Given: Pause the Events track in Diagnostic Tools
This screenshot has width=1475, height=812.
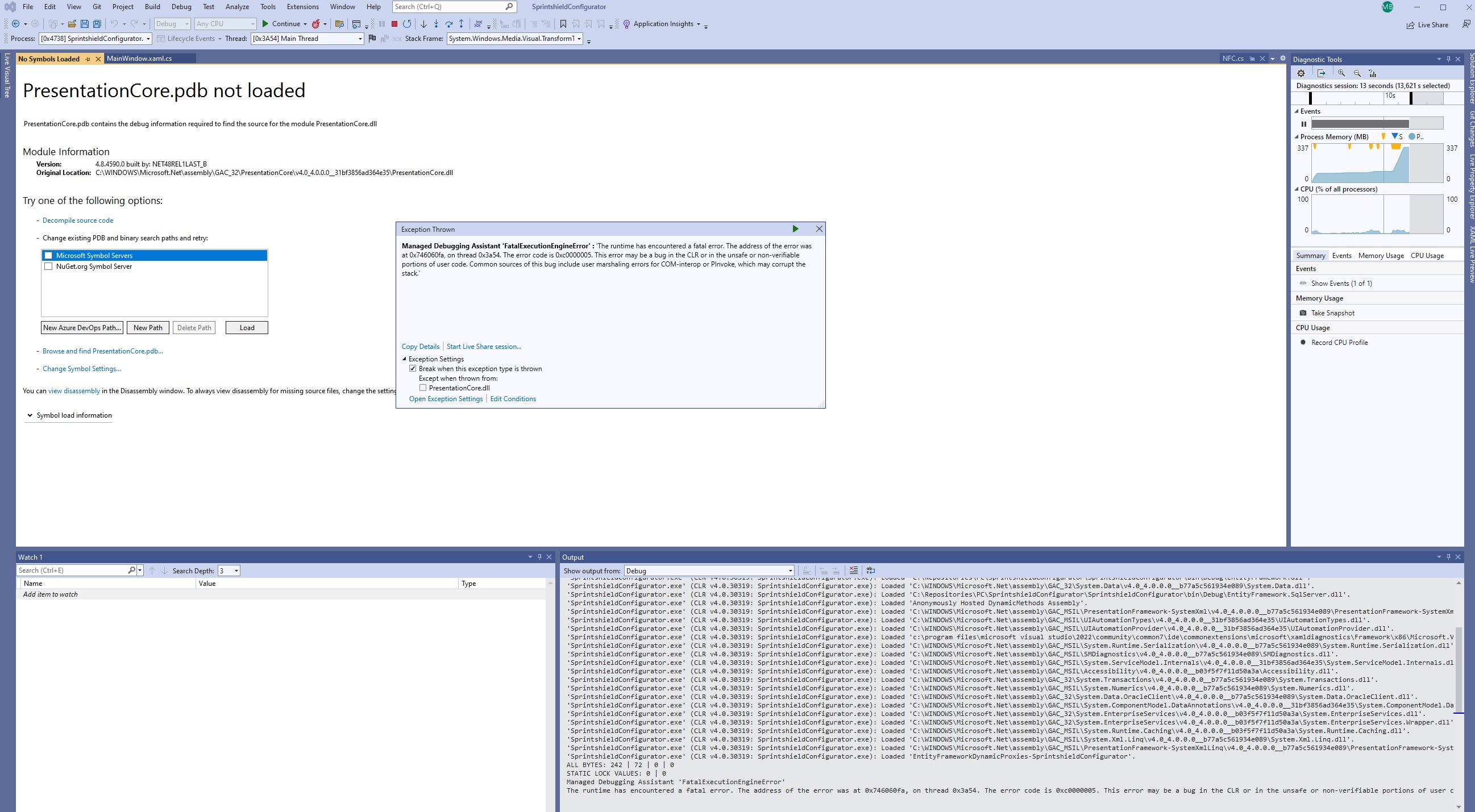Looking at the screenshot, I should (1304, 124).
